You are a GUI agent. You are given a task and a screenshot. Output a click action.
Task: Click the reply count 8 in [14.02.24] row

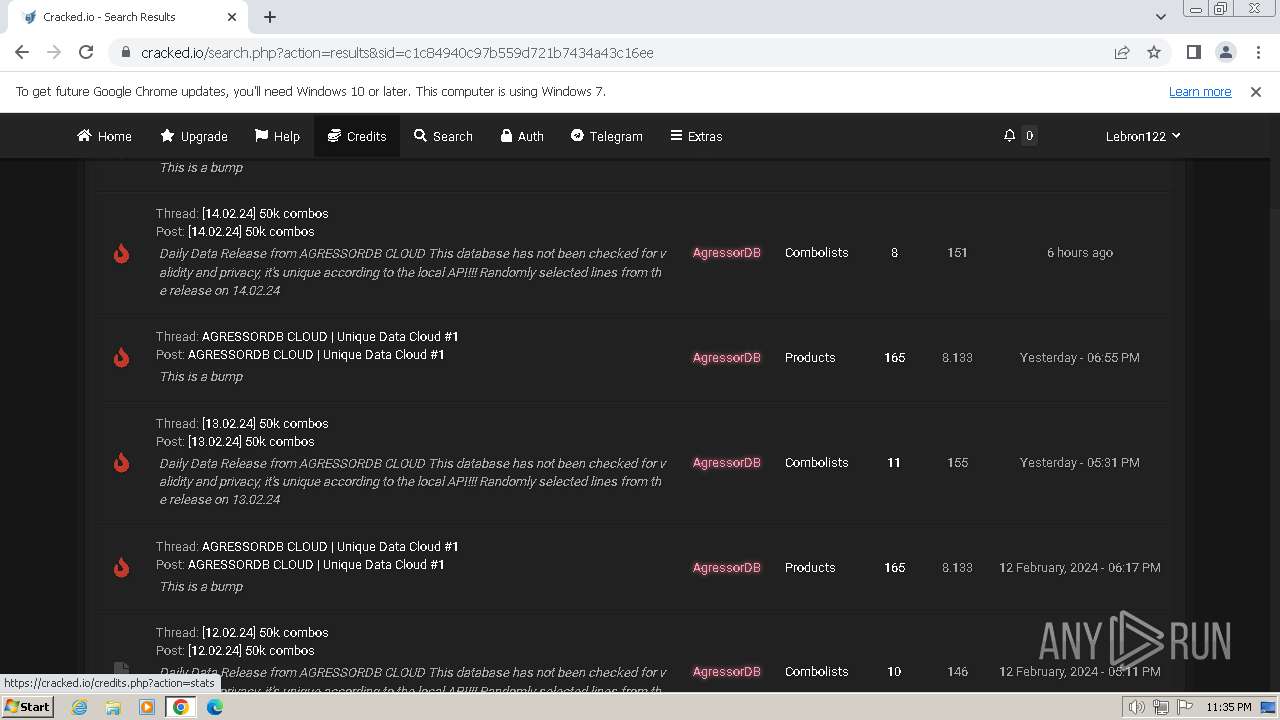point(894,253)
